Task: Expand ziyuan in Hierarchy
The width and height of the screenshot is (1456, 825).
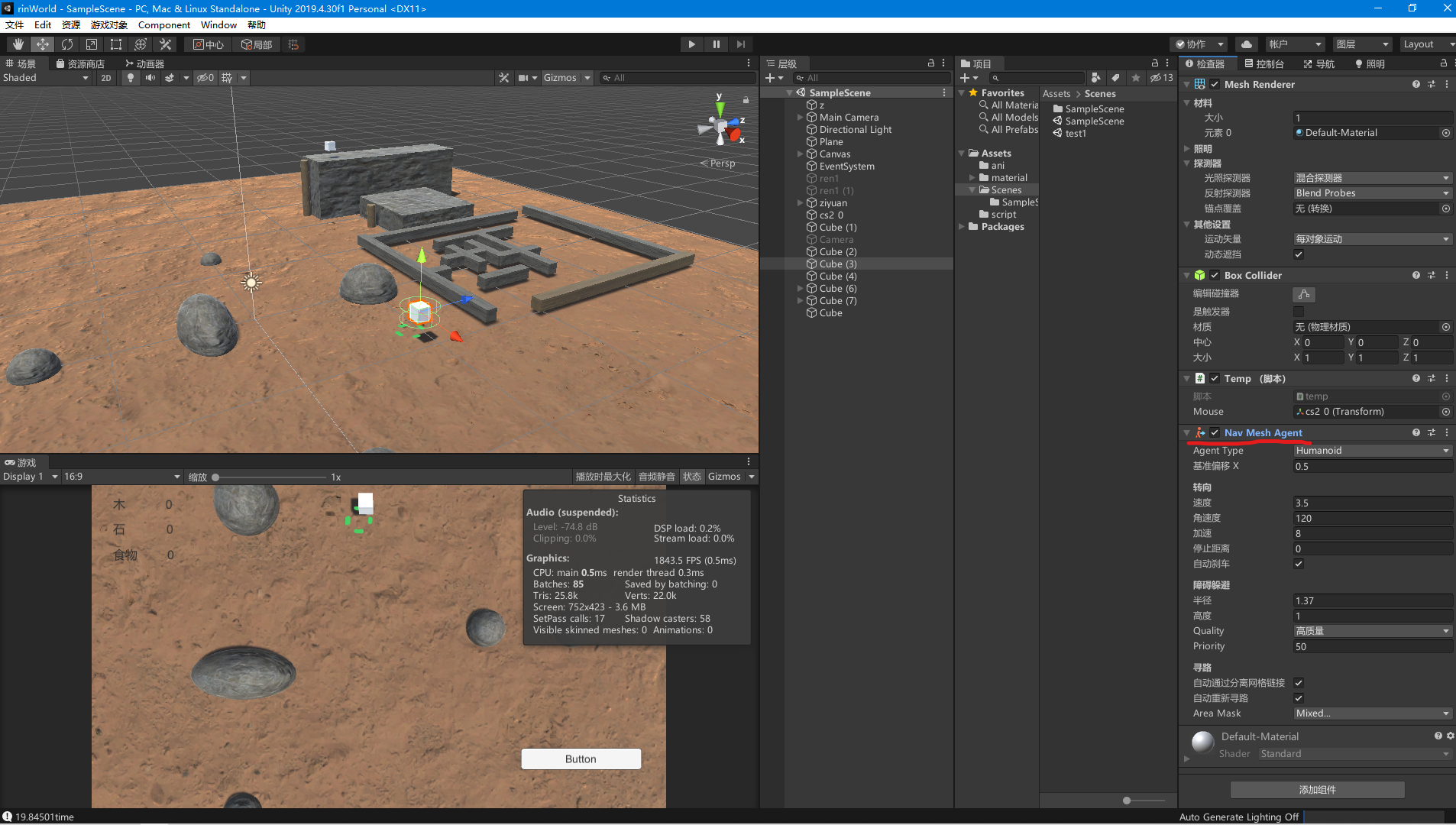Action: [x=800, y=203]
